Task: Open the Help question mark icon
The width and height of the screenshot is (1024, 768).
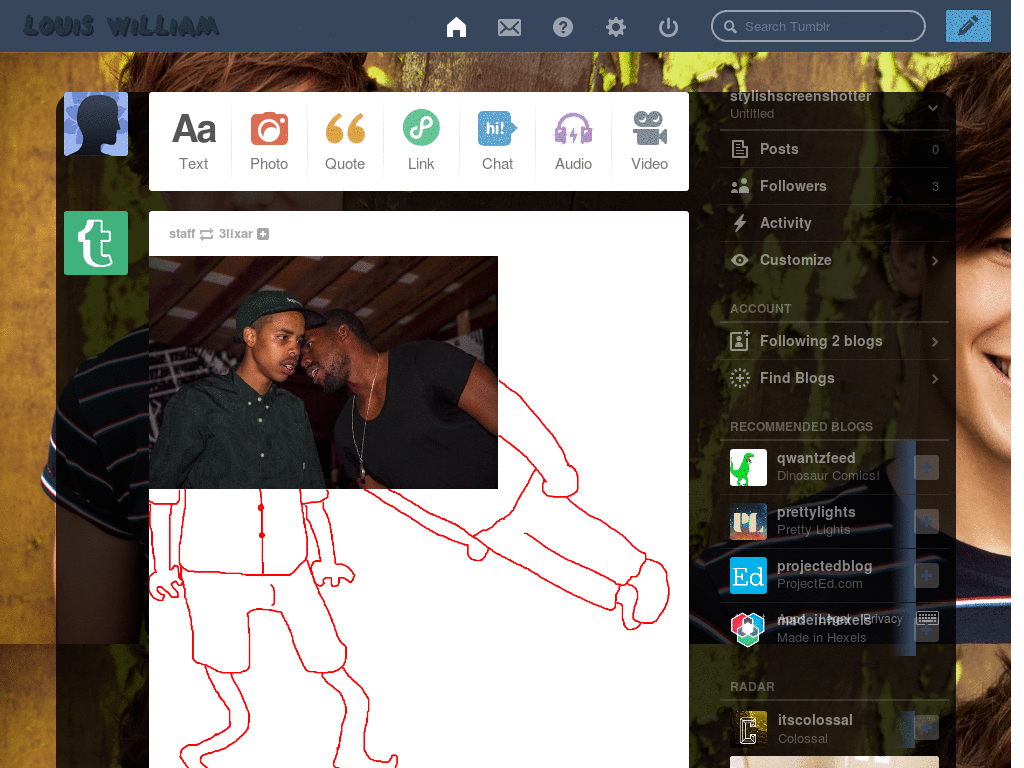Action: tap(562, 27)
